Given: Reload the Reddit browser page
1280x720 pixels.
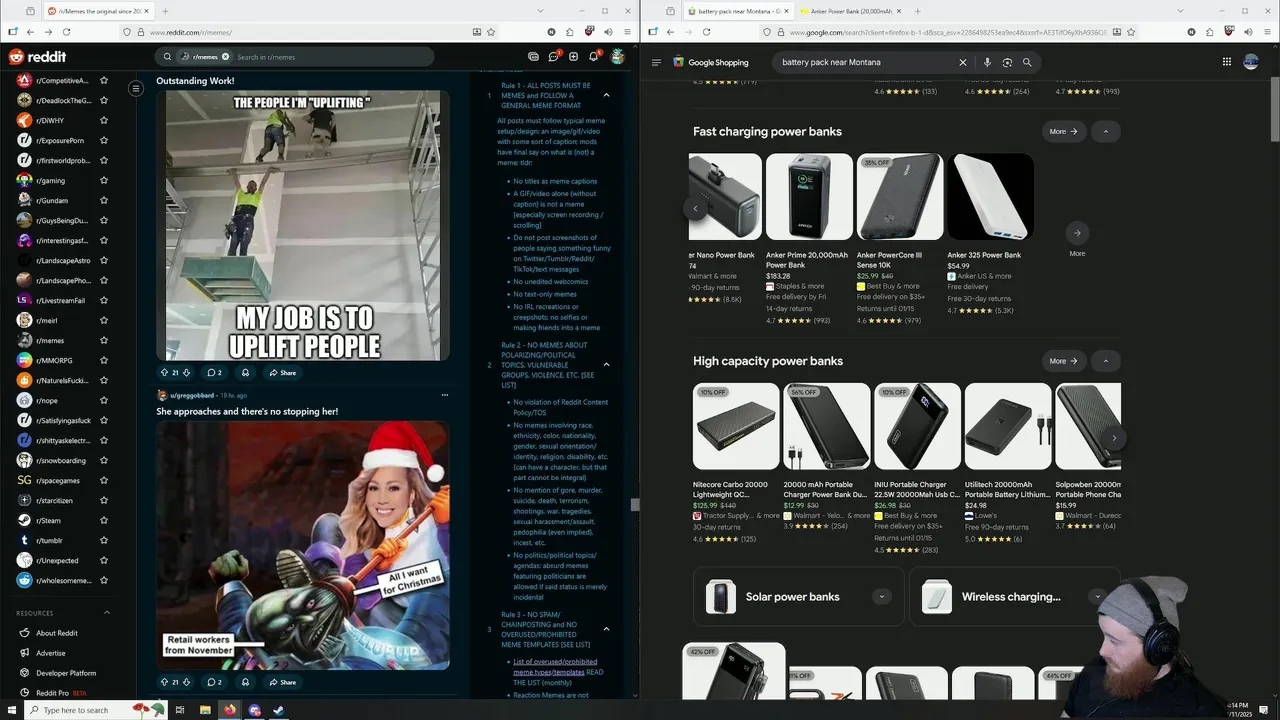Looking at the screenshot, I should 66,32.
